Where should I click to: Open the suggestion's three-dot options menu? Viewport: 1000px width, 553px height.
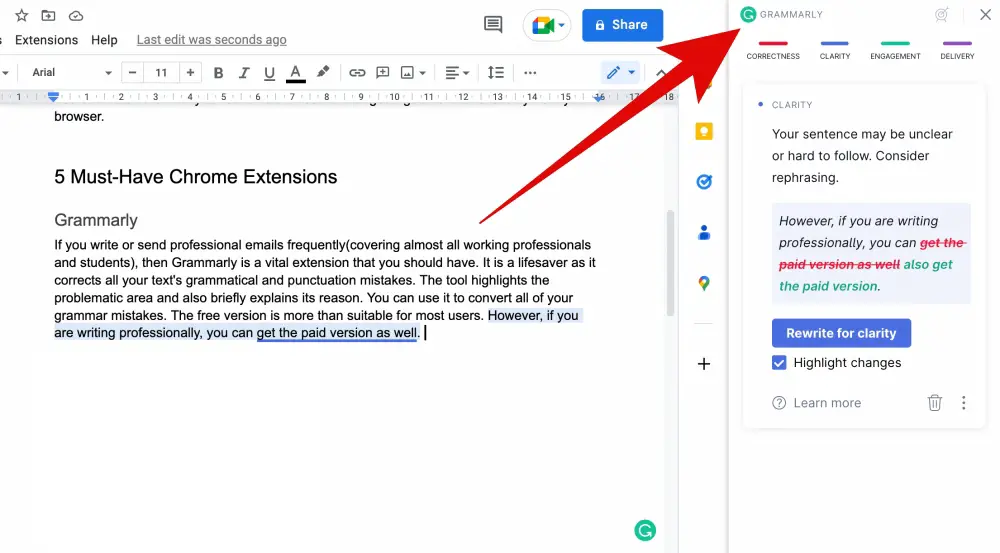point(964,402)
